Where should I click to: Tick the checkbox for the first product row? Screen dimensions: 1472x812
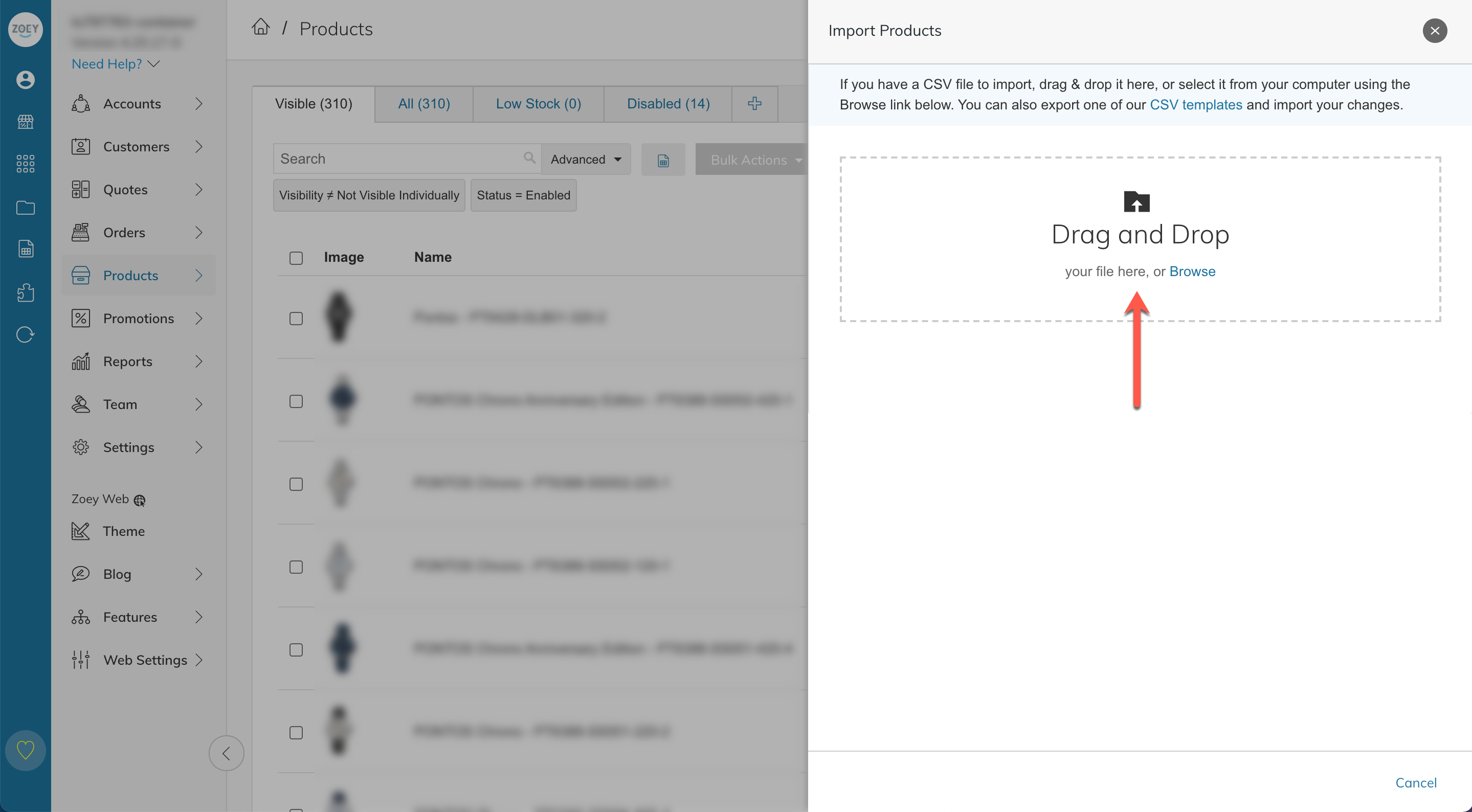(x=296, y=318)
